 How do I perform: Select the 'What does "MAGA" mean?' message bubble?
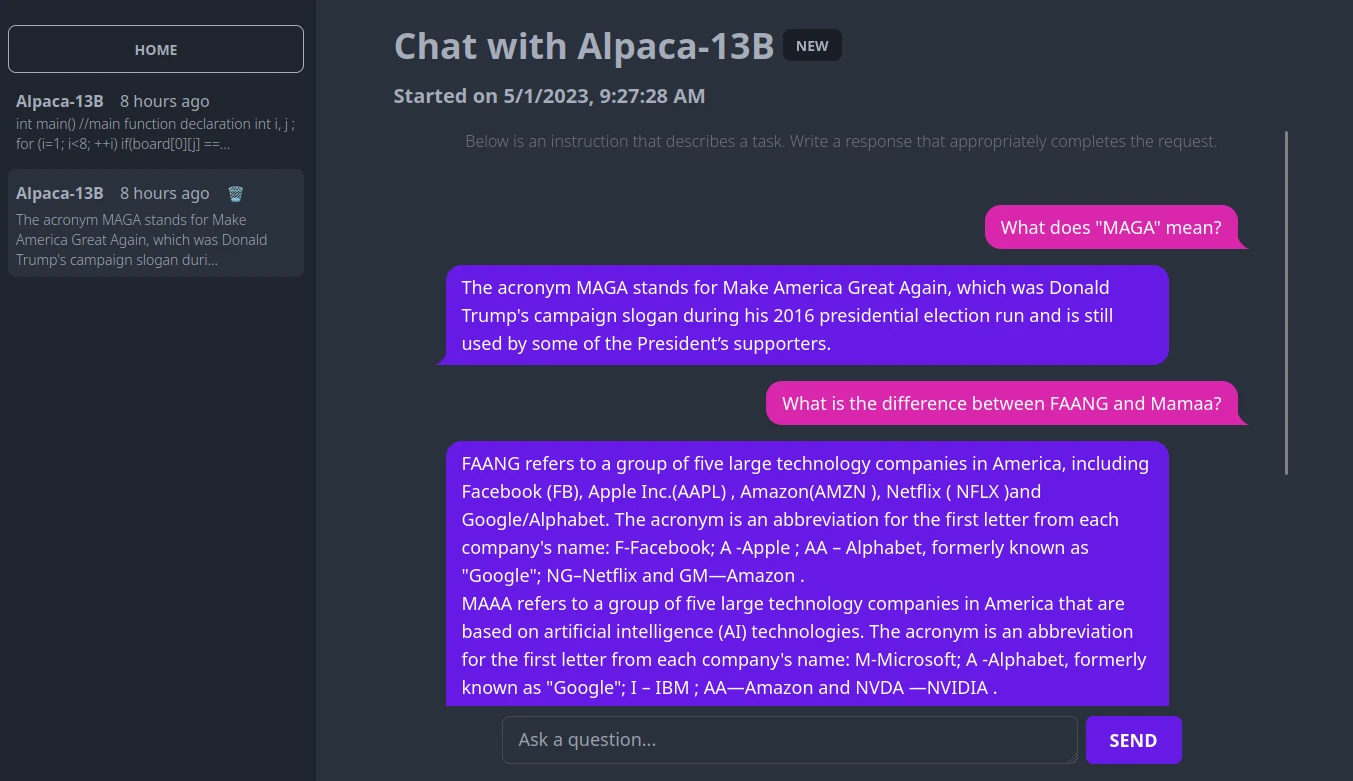[x=1111, y=227]
